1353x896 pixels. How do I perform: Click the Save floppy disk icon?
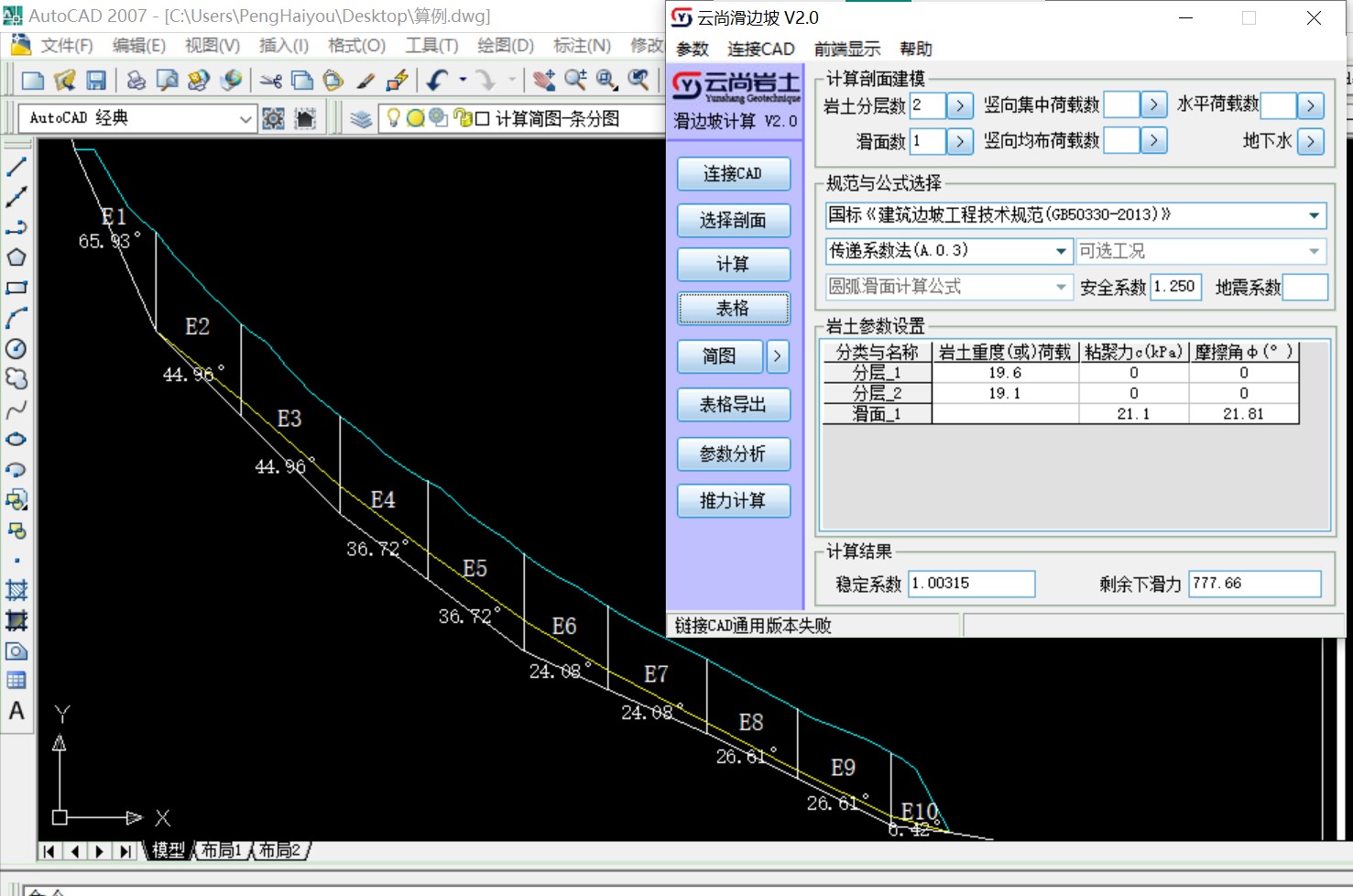pyautogui.click(x=95, y=81)
